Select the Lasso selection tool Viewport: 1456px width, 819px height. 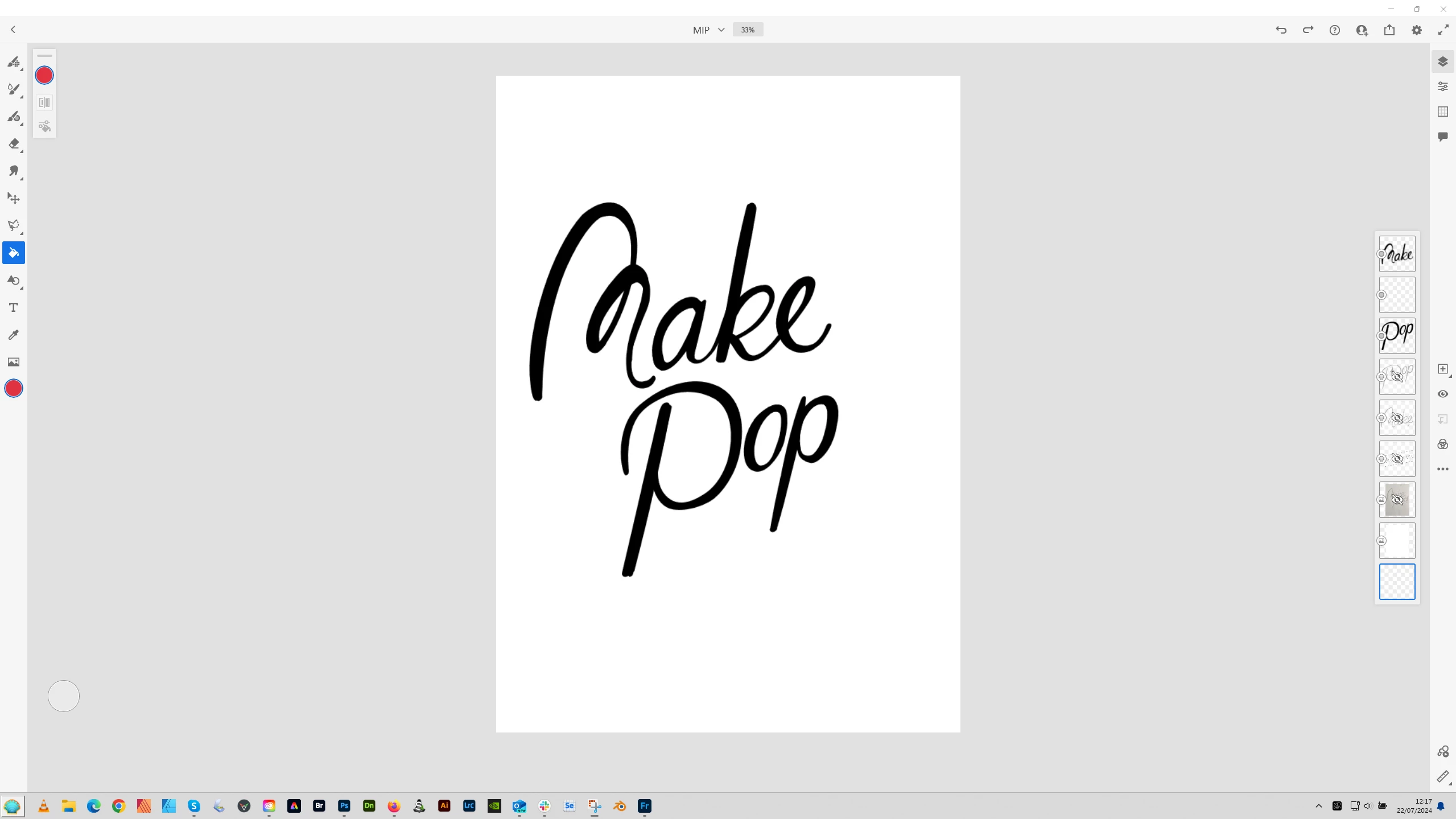point(14,225)
